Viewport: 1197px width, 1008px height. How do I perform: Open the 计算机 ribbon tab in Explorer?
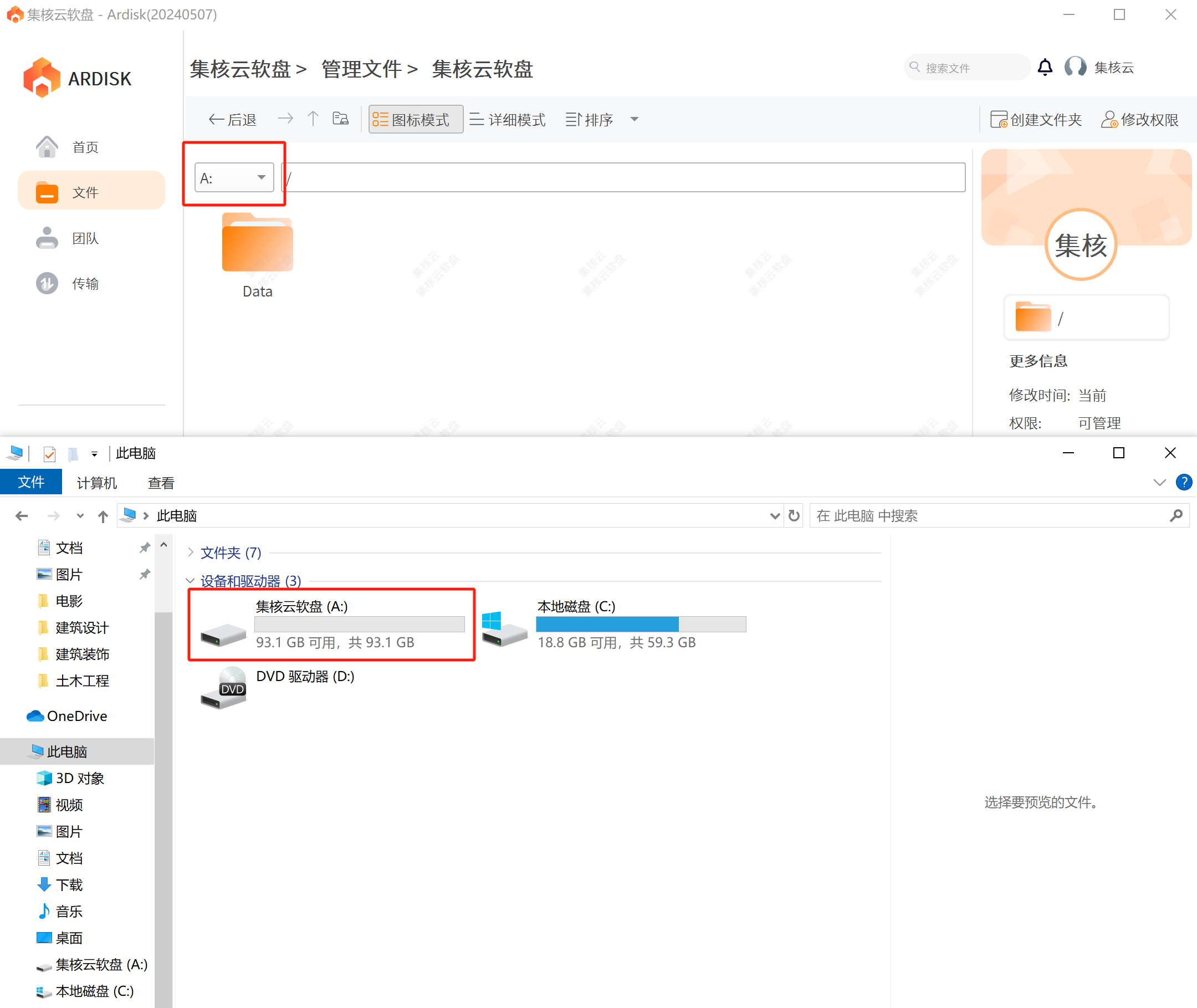pyautogui.click(x=96, y=483)
